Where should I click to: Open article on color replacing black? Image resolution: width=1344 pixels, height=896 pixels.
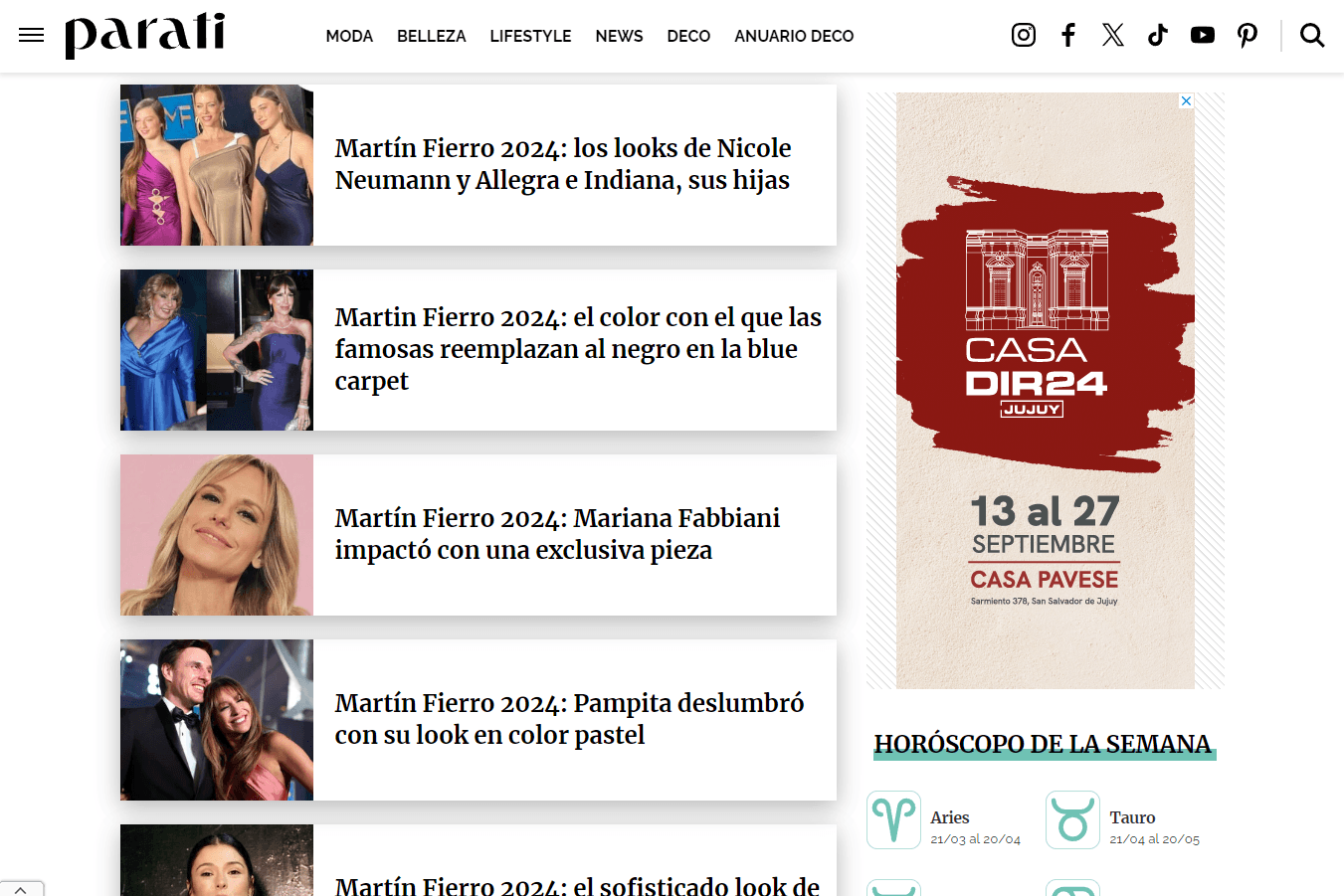(x=578, y=349)
